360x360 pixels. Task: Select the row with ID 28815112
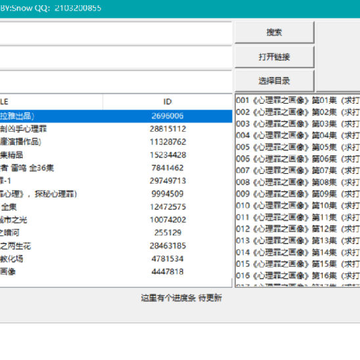tap(116, 129)
